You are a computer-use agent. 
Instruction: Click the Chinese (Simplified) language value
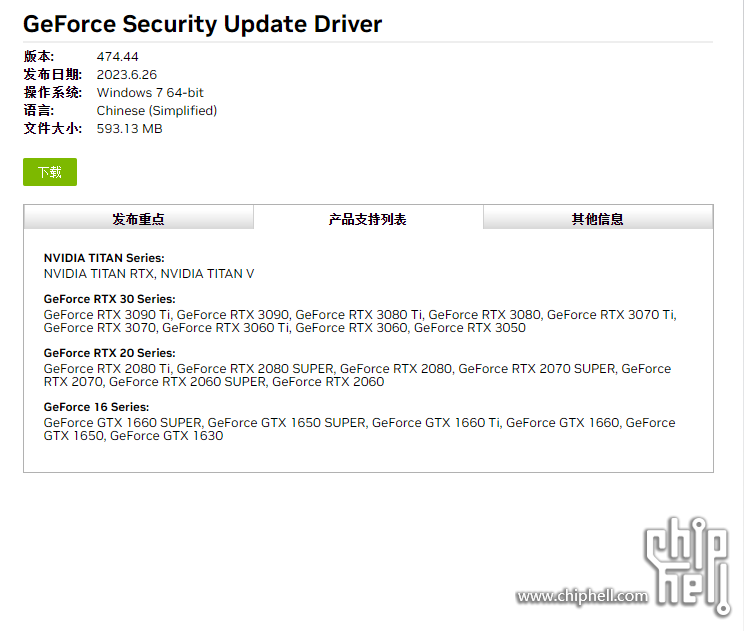pos(157,111)
